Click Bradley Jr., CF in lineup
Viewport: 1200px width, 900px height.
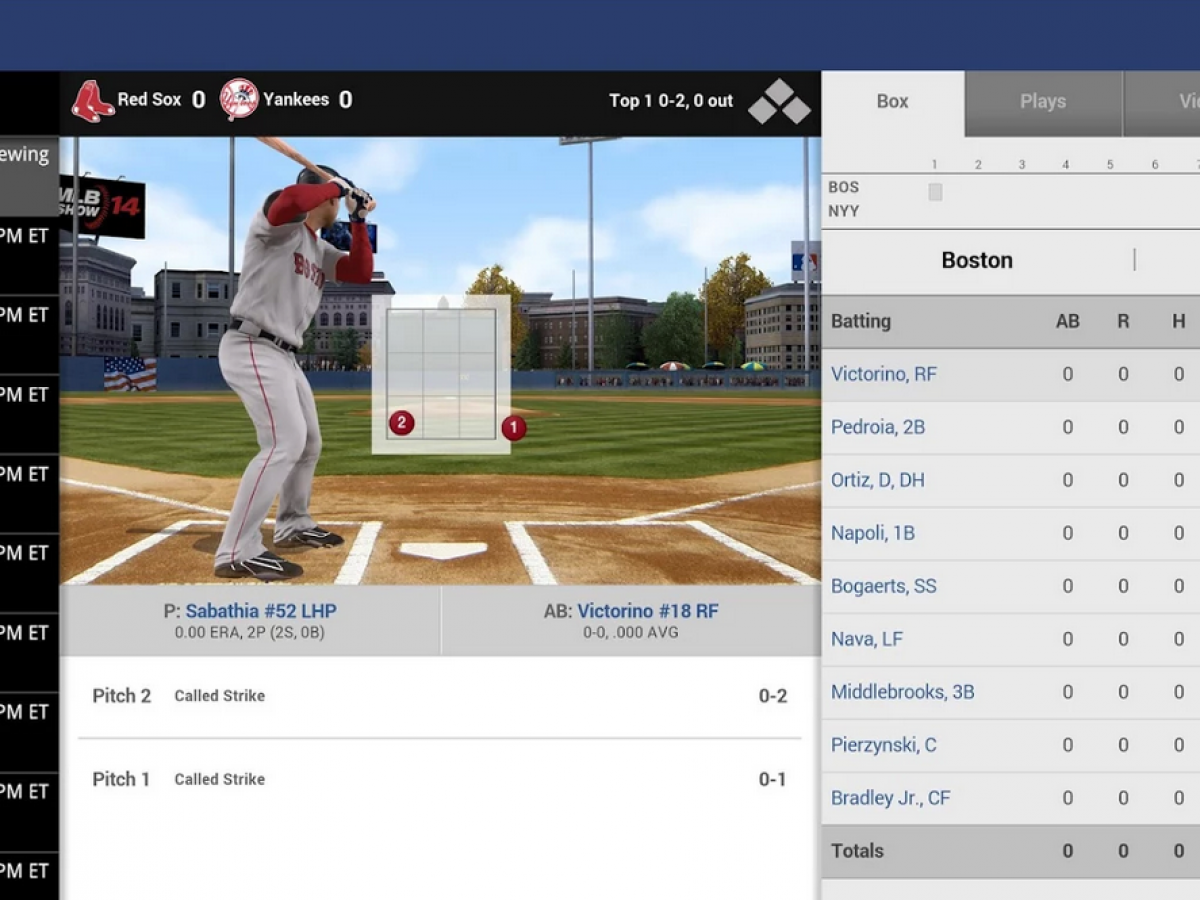(890, 798)
